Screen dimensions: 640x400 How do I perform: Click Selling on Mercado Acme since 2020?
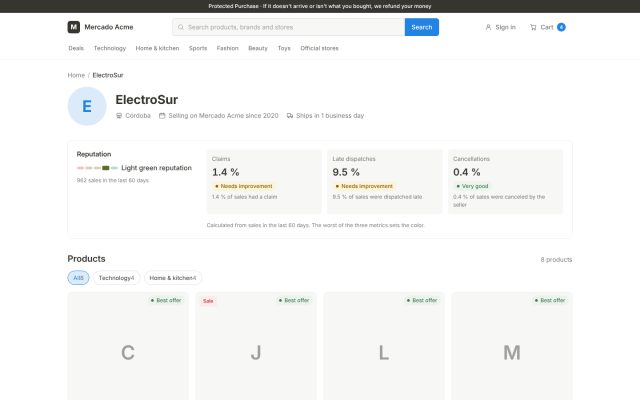223,116
